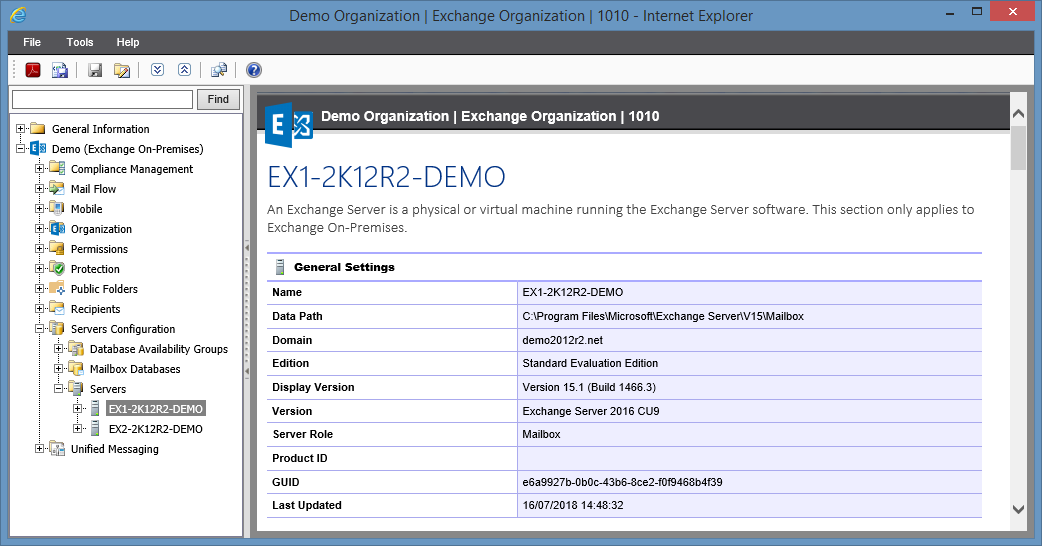This screenshot has width=1042, height=546.
Task: Click the 'demo2012r2.net' domain value
Action: (x=562, y=340)
